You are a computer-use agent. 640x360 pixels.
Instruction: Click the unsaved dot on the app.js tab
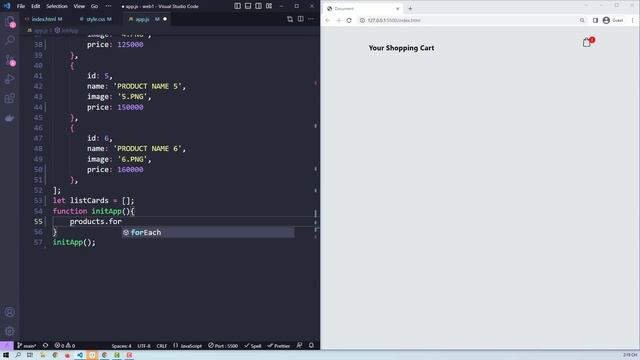(x=165, y=19)
